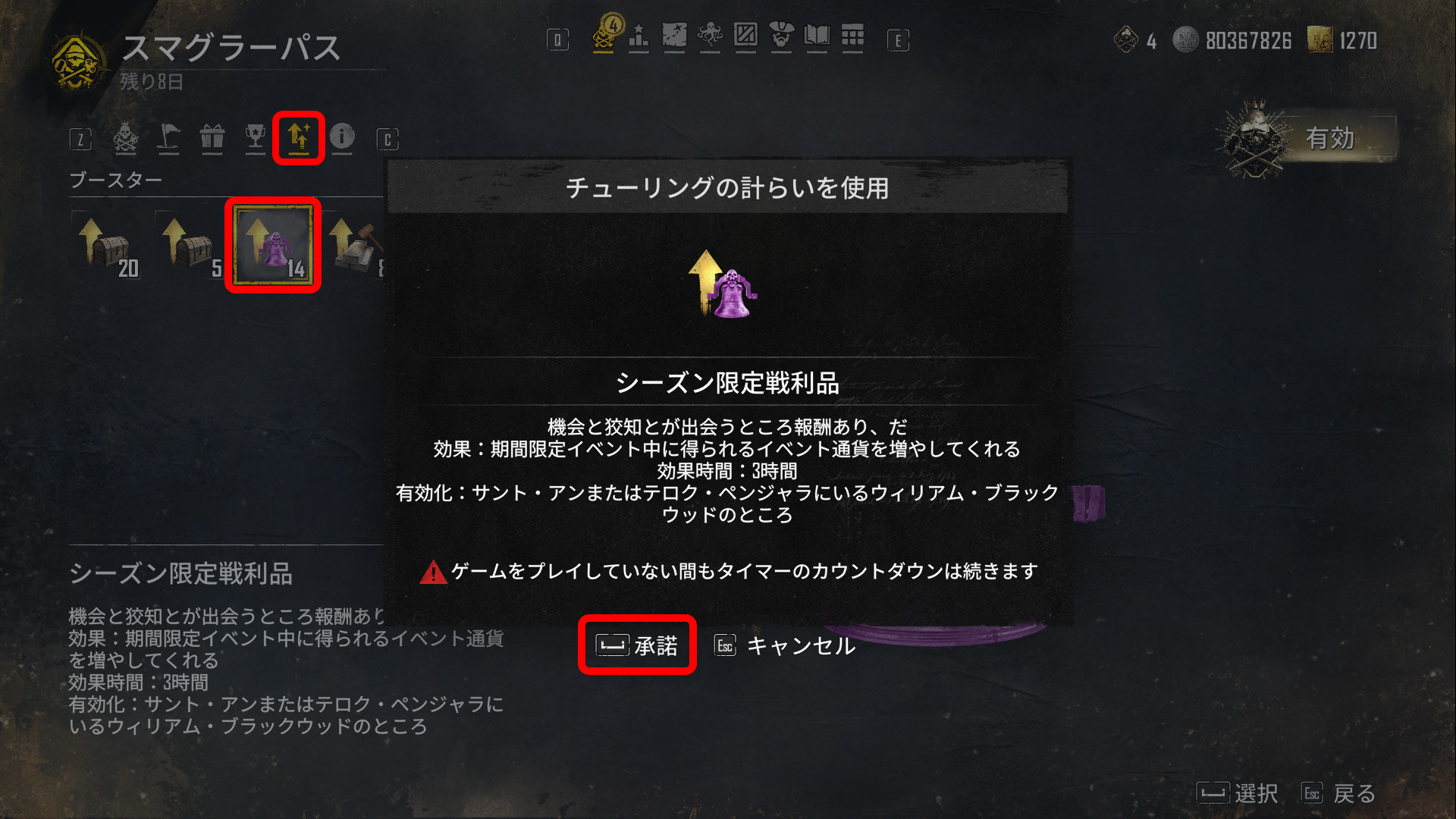Select the hammer and ingots booster

pyautogui.click(x=356, y=246)
